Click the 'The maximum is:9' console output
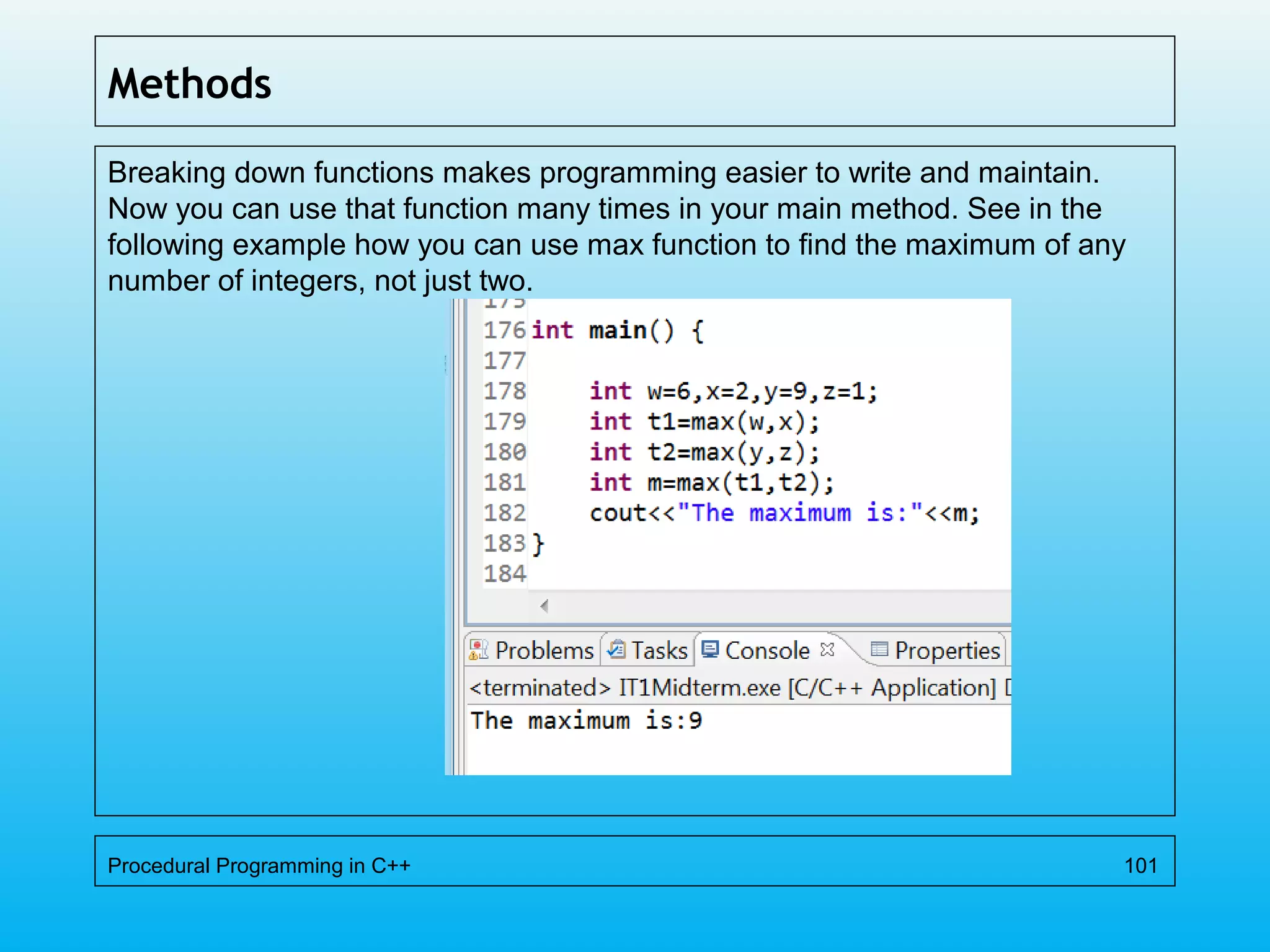This screenshot has width=1270, height=952. tap(586, 720)
